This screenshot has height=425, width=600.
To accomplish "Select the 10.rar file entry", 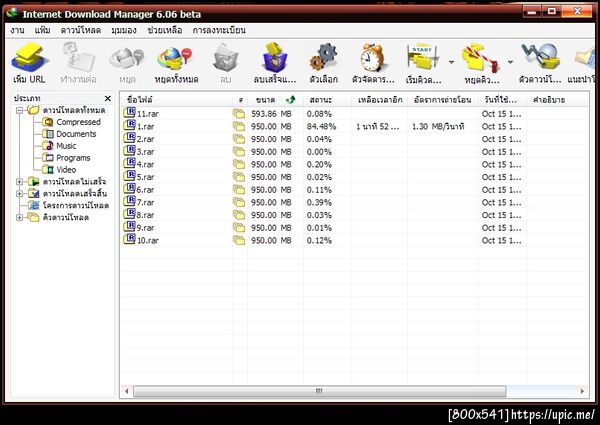I will tap(147, 240).
